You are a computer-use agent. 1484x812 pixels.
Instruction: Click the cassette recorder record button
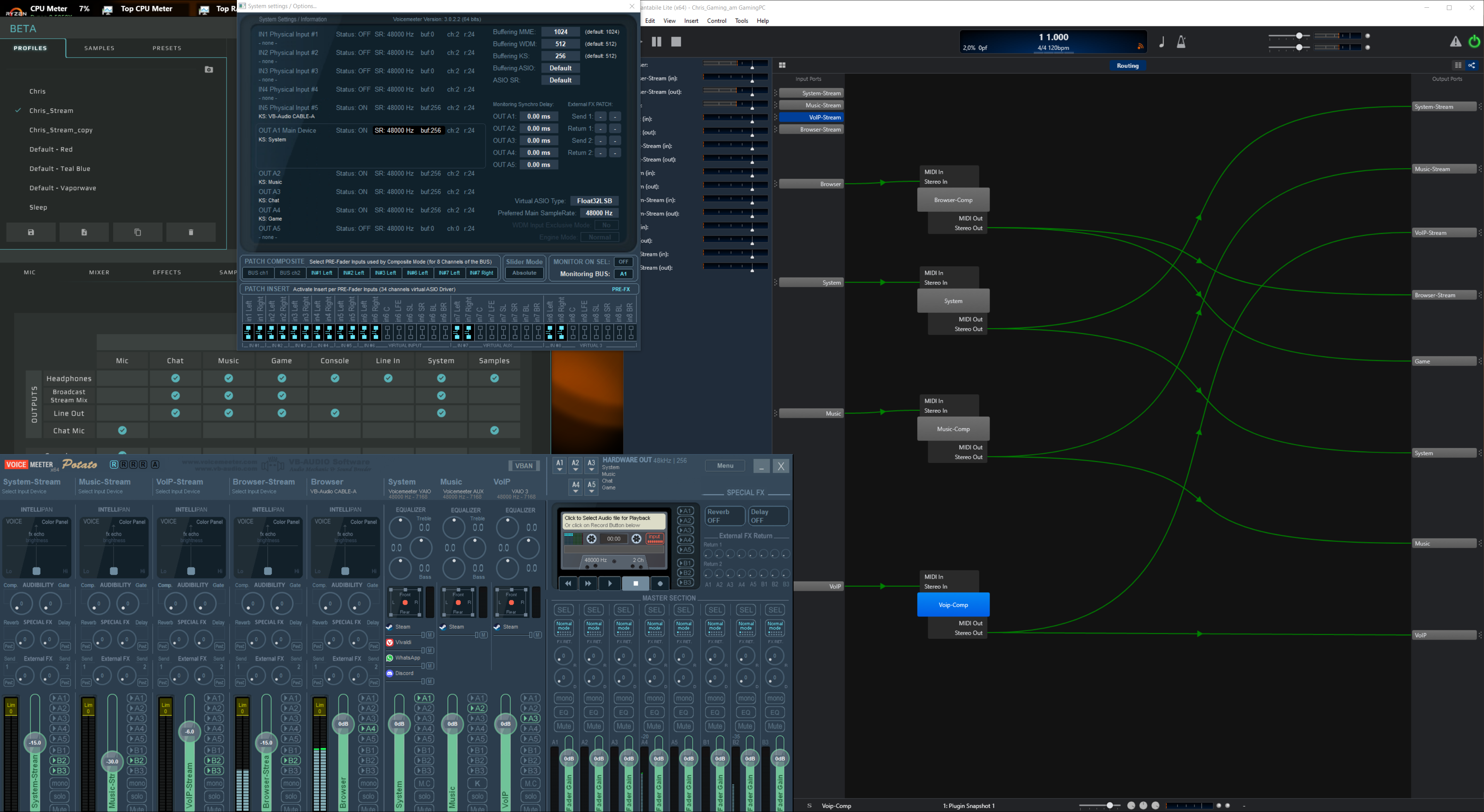pyautogui.click(x=660, y=583)
